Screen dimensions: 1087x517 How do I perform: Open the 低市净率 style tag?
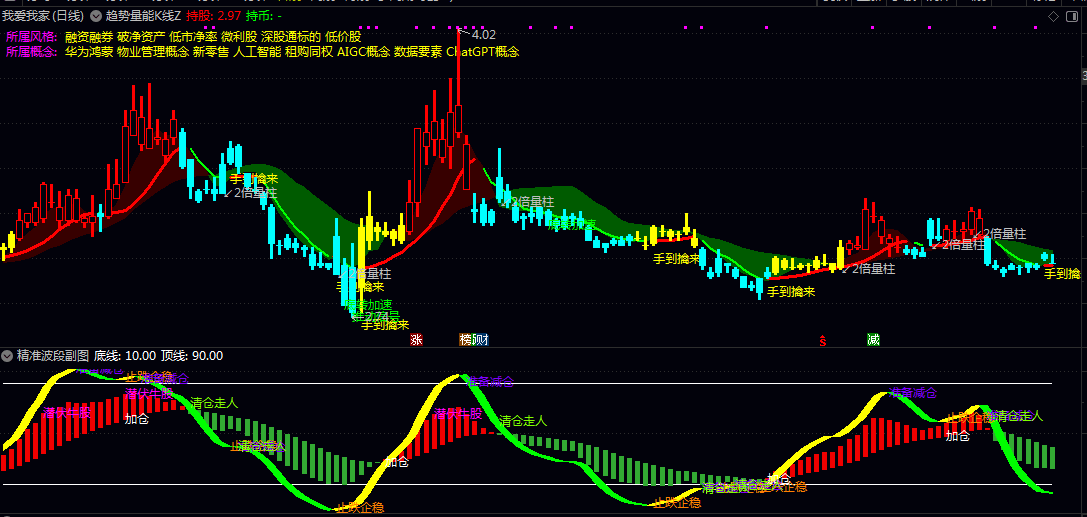click(193, 36)
